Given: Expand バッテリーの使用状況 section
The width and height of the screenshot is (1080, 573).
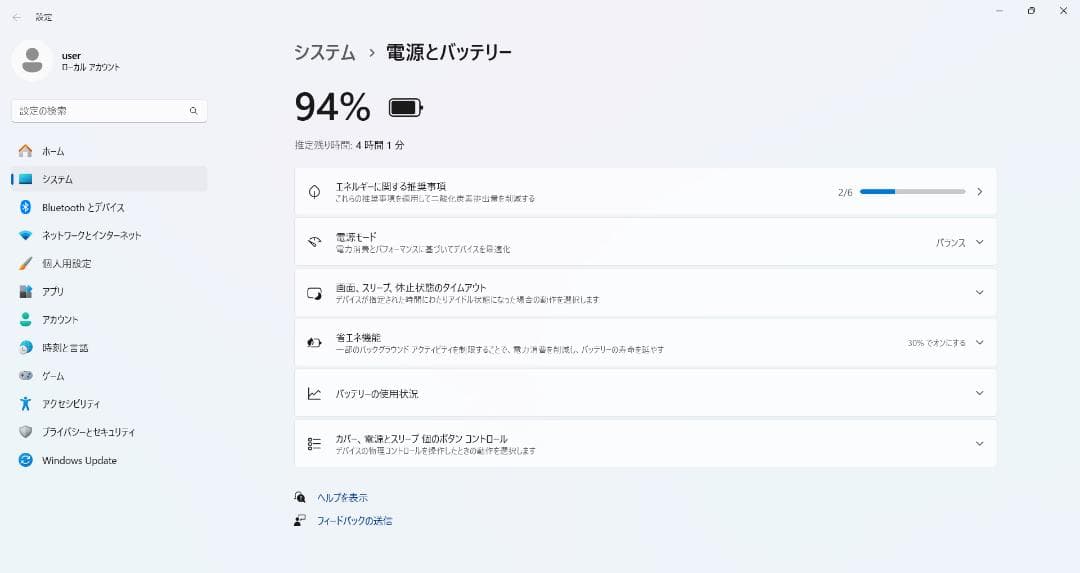Looking at the screenshot, I should 979,393.
